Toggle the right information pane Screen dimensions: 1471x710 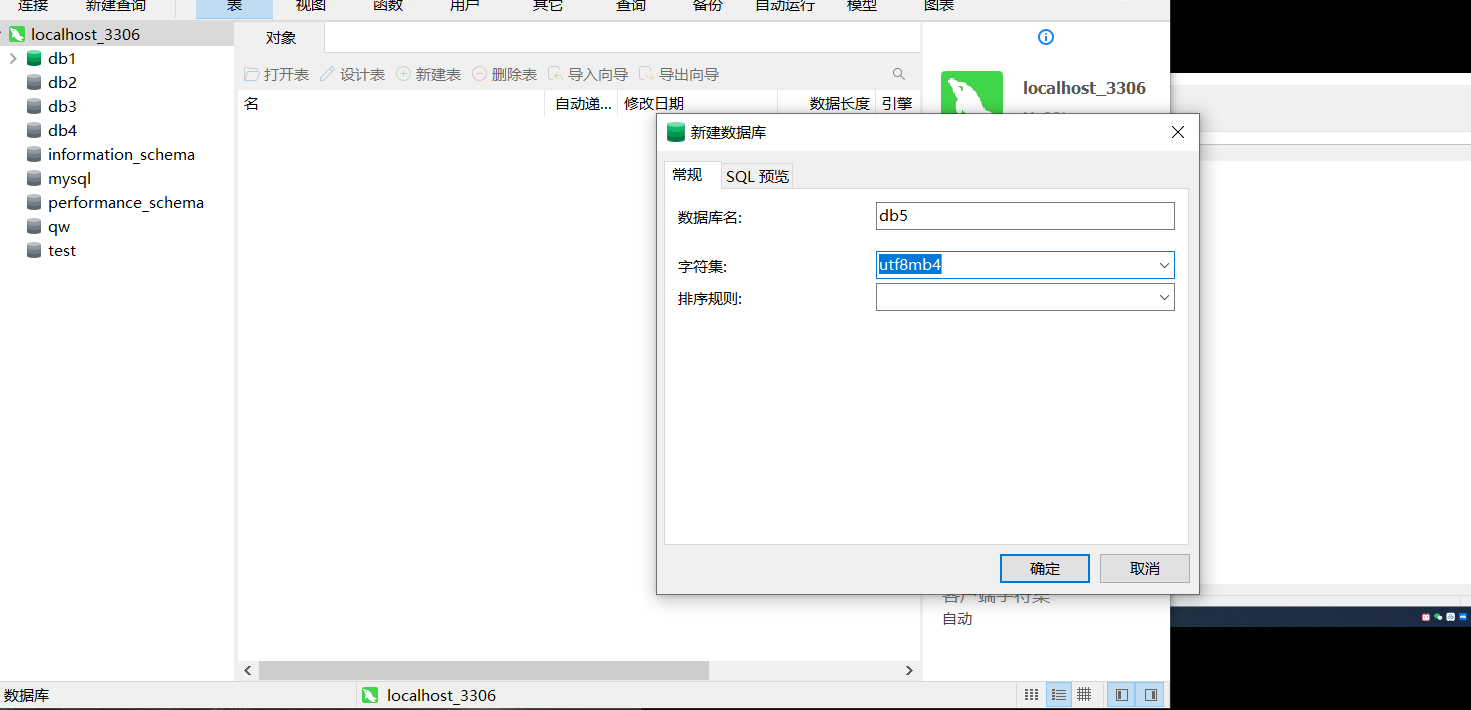1151,694
